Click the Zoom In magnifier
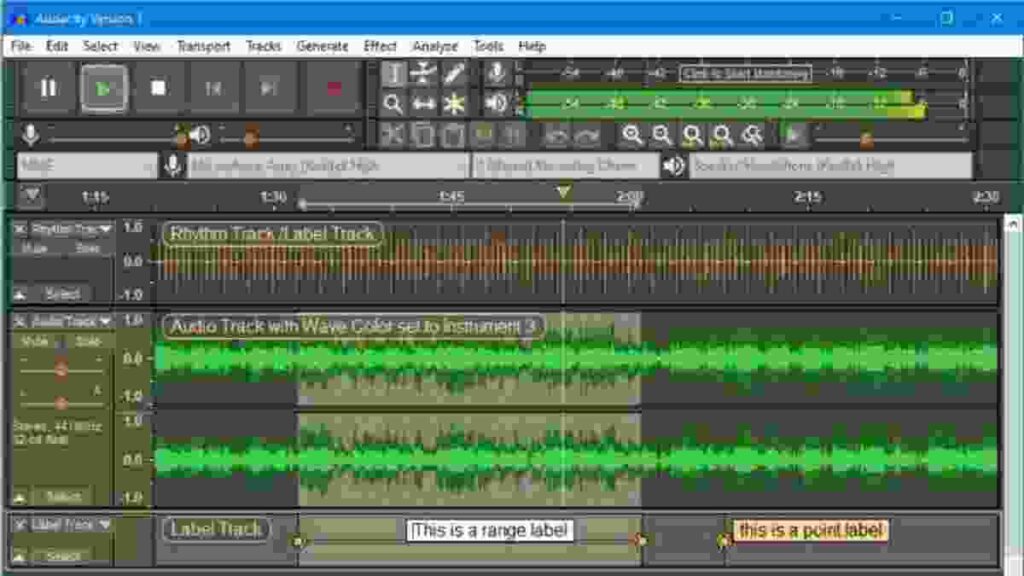The image size is (1024, 576). (x=632, y=135)
